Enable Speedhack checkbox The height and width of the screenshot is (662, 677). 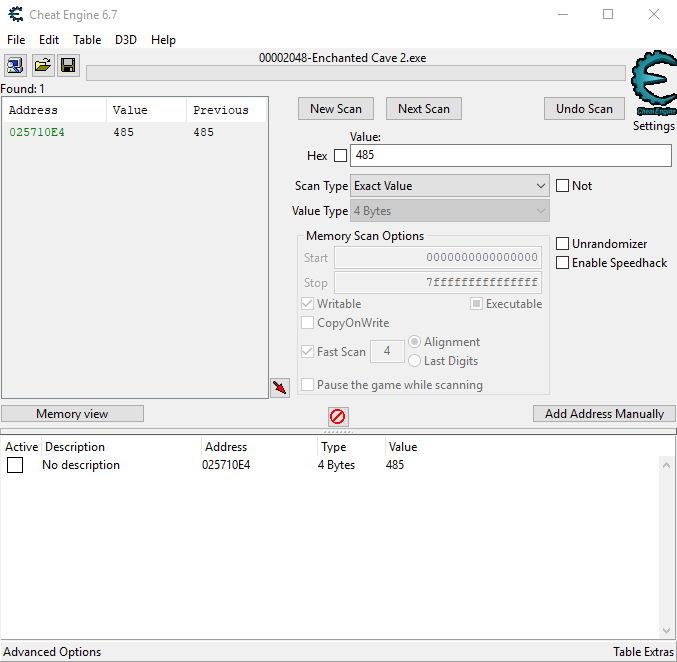click(x=563, y=263)
